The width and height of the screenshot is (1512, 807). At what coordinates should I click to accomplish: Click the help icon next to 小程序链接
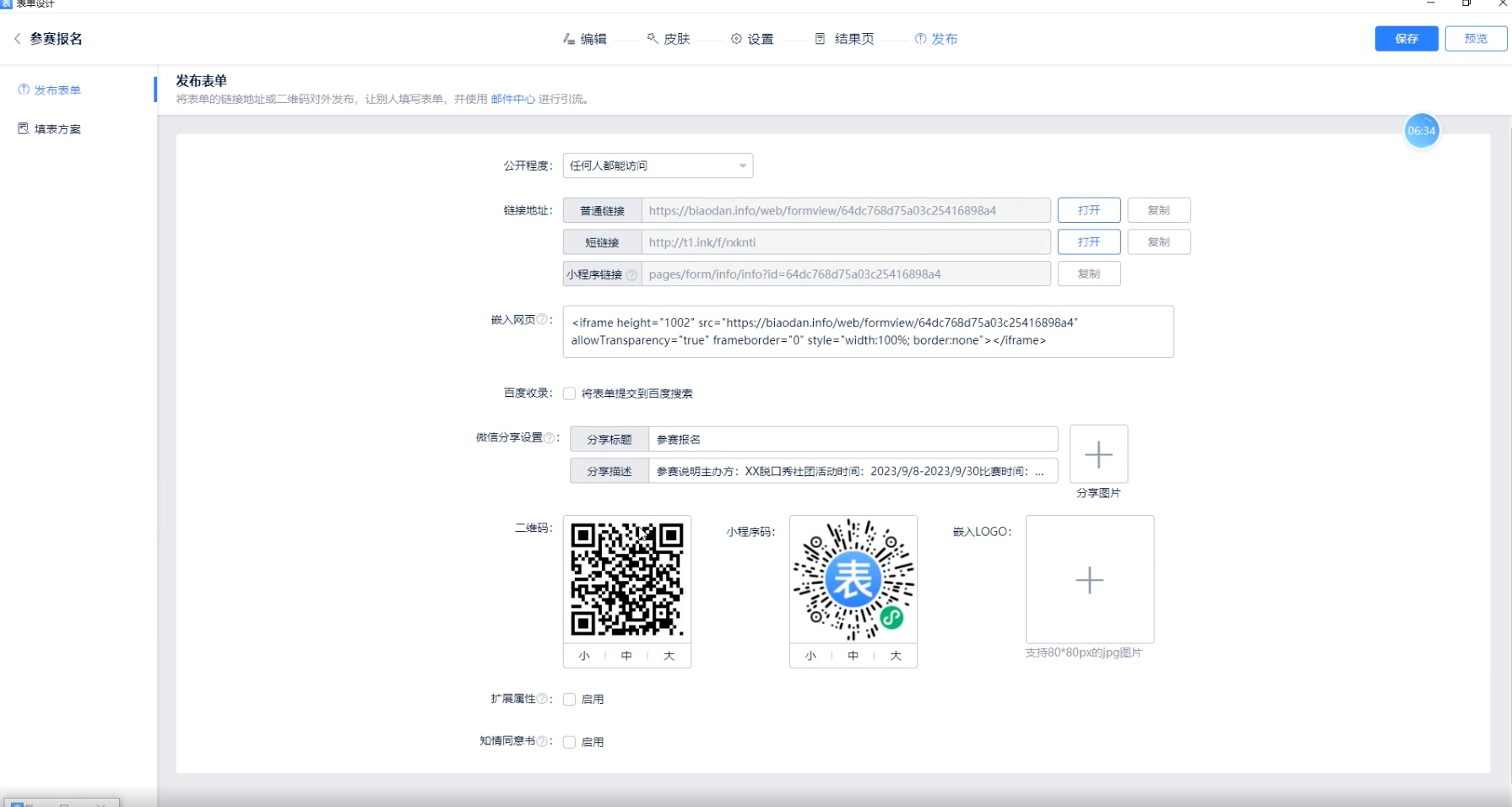point(631,274)
